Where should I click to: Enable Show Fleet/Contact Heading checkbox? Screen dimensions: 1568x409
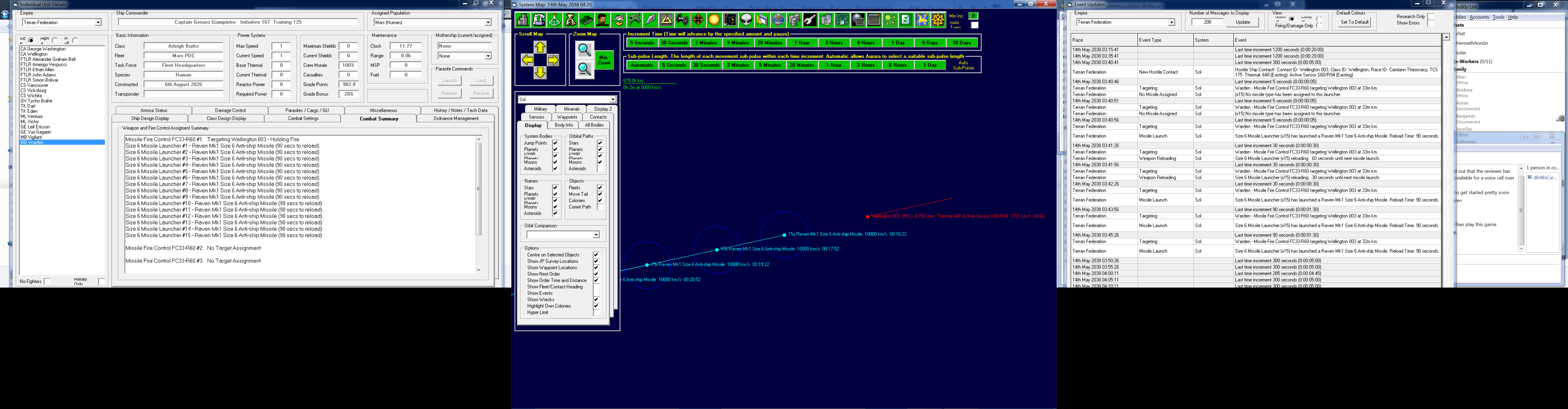(x=597, y=287)
